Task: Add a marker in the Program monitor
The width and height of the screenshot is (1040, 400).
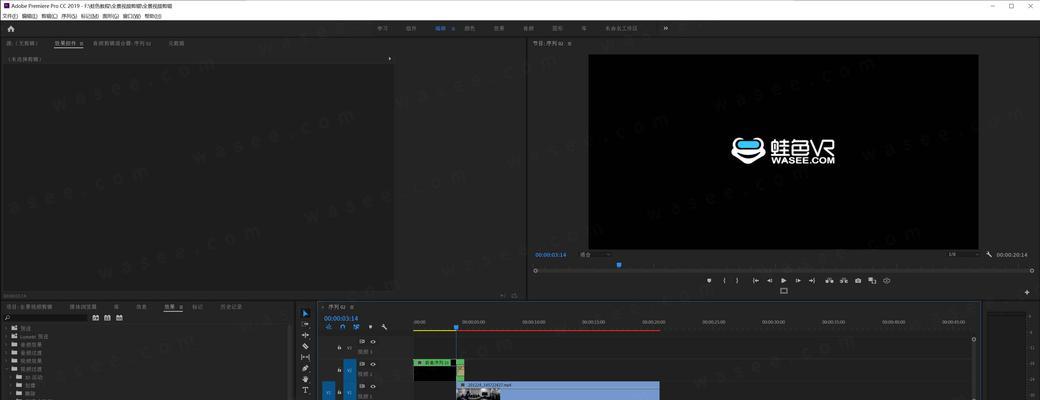Action: tap(709, 281)
